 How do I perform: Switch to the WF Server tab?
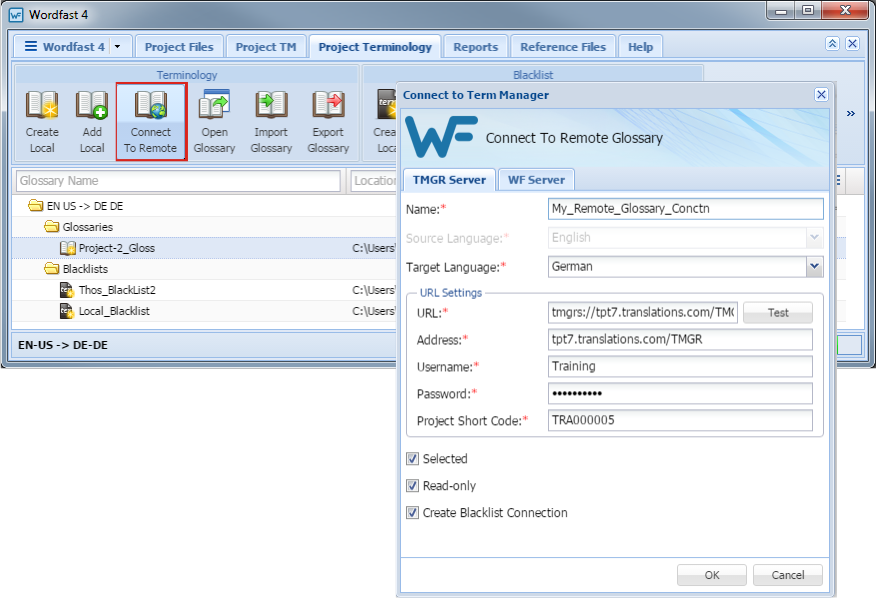pyautogui.click(x=536, y=180)
